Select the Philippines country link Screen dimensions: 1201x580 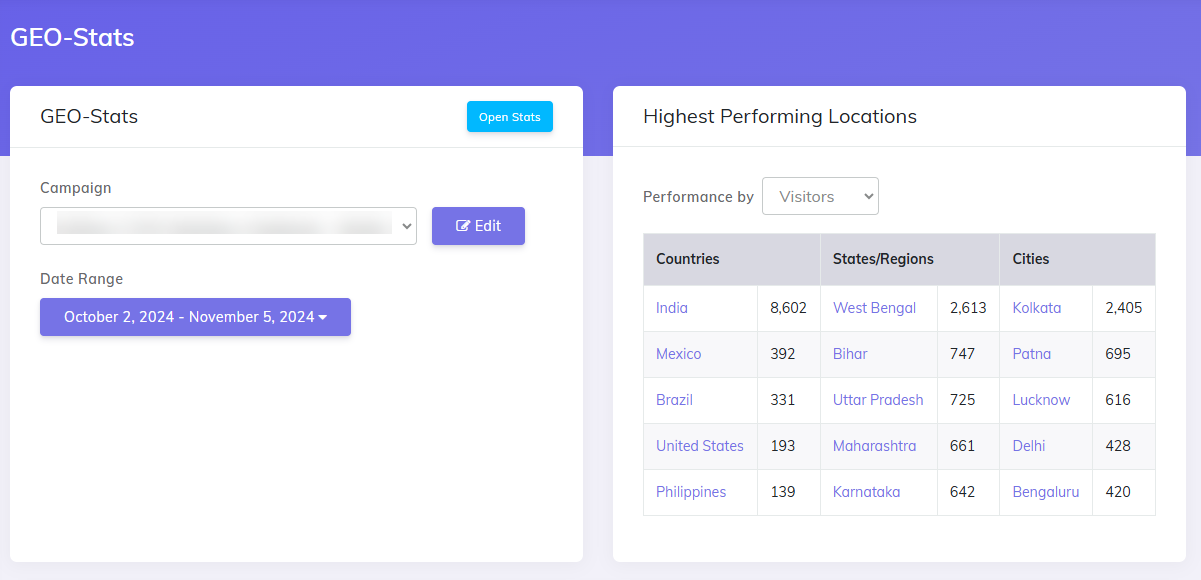coord(690,492)
